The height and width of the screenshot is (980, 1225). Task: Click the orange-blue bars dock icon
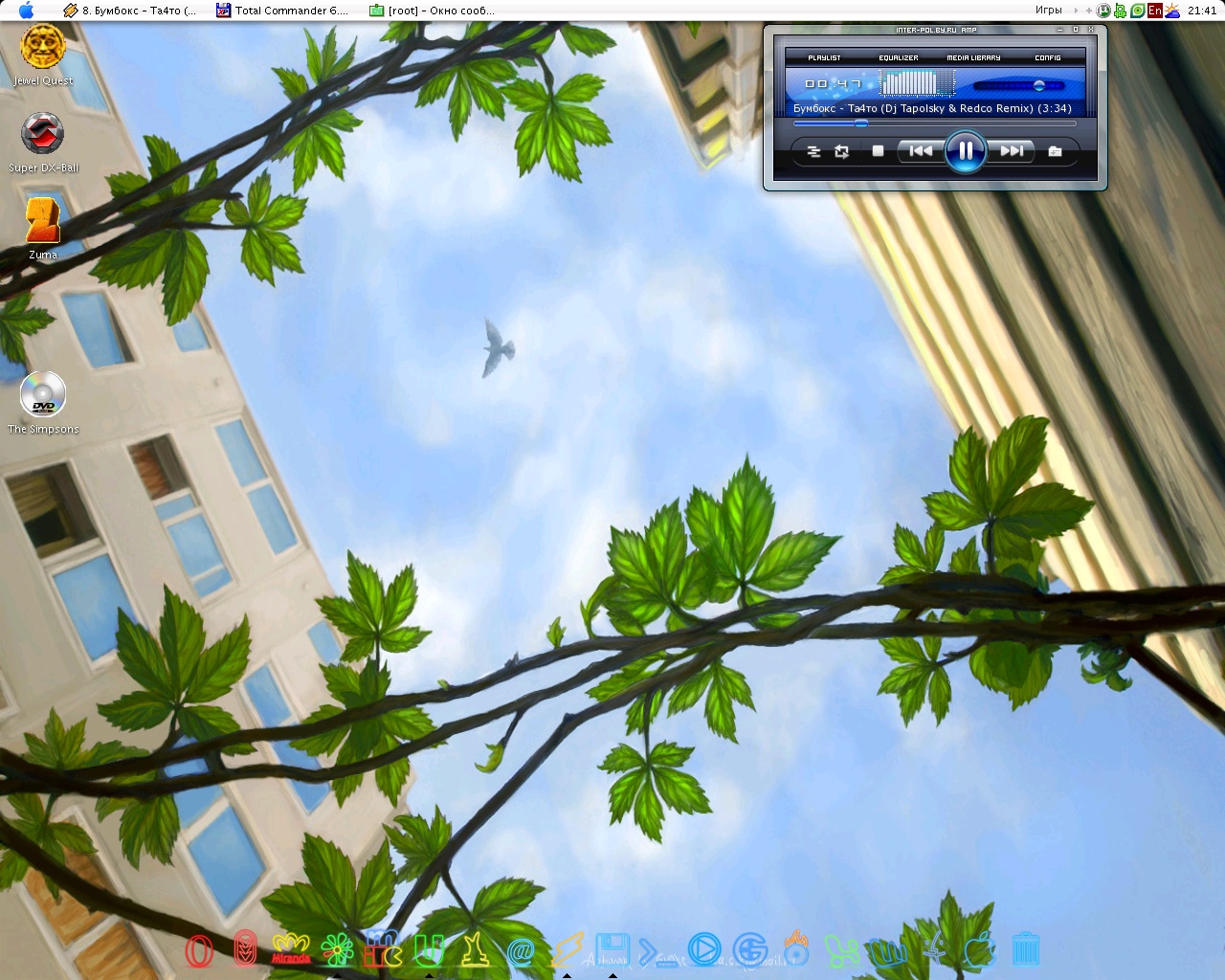click(x=383, y=949)
